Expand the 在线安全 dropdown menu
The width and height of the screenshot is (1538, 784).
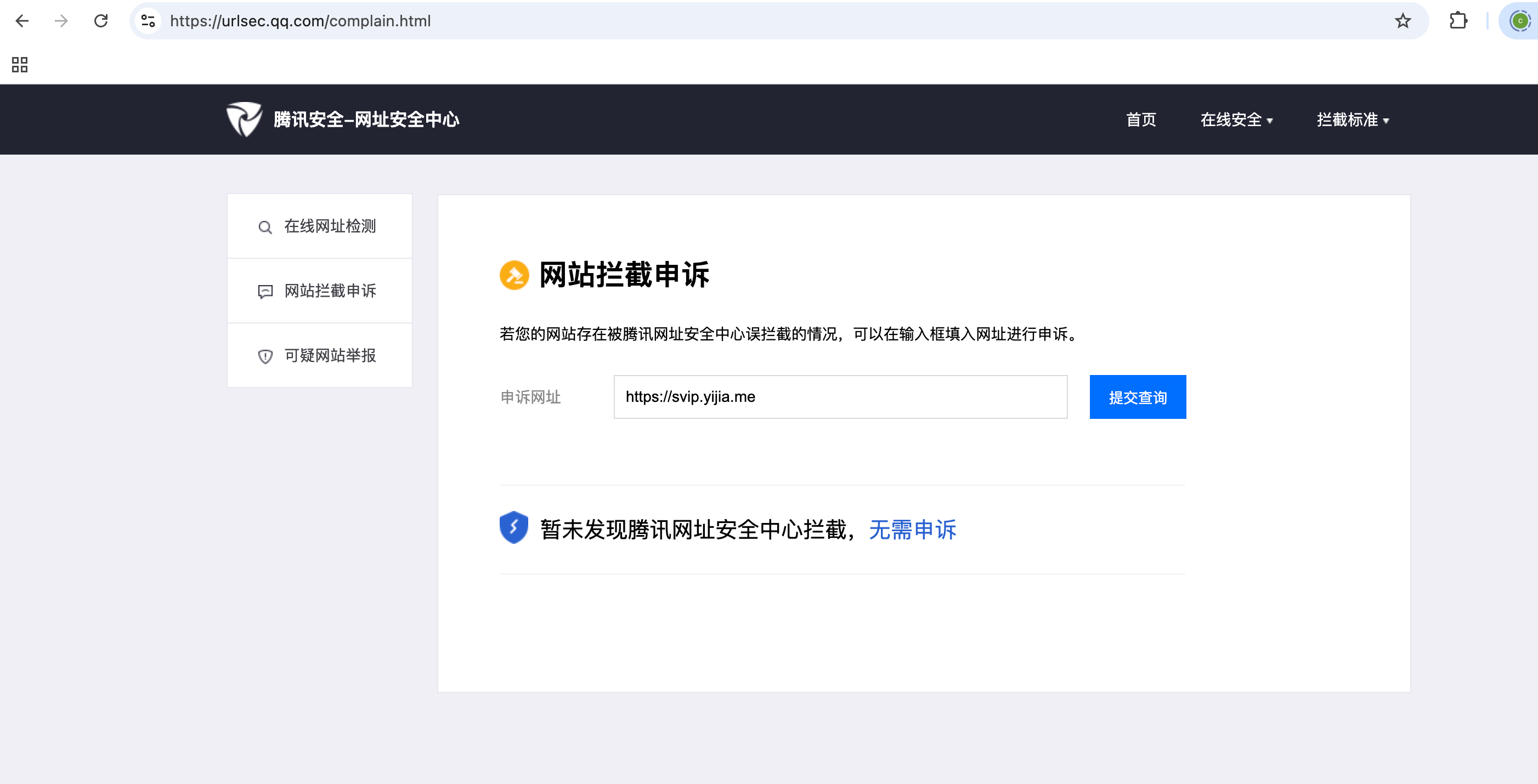click(1236, 120)
